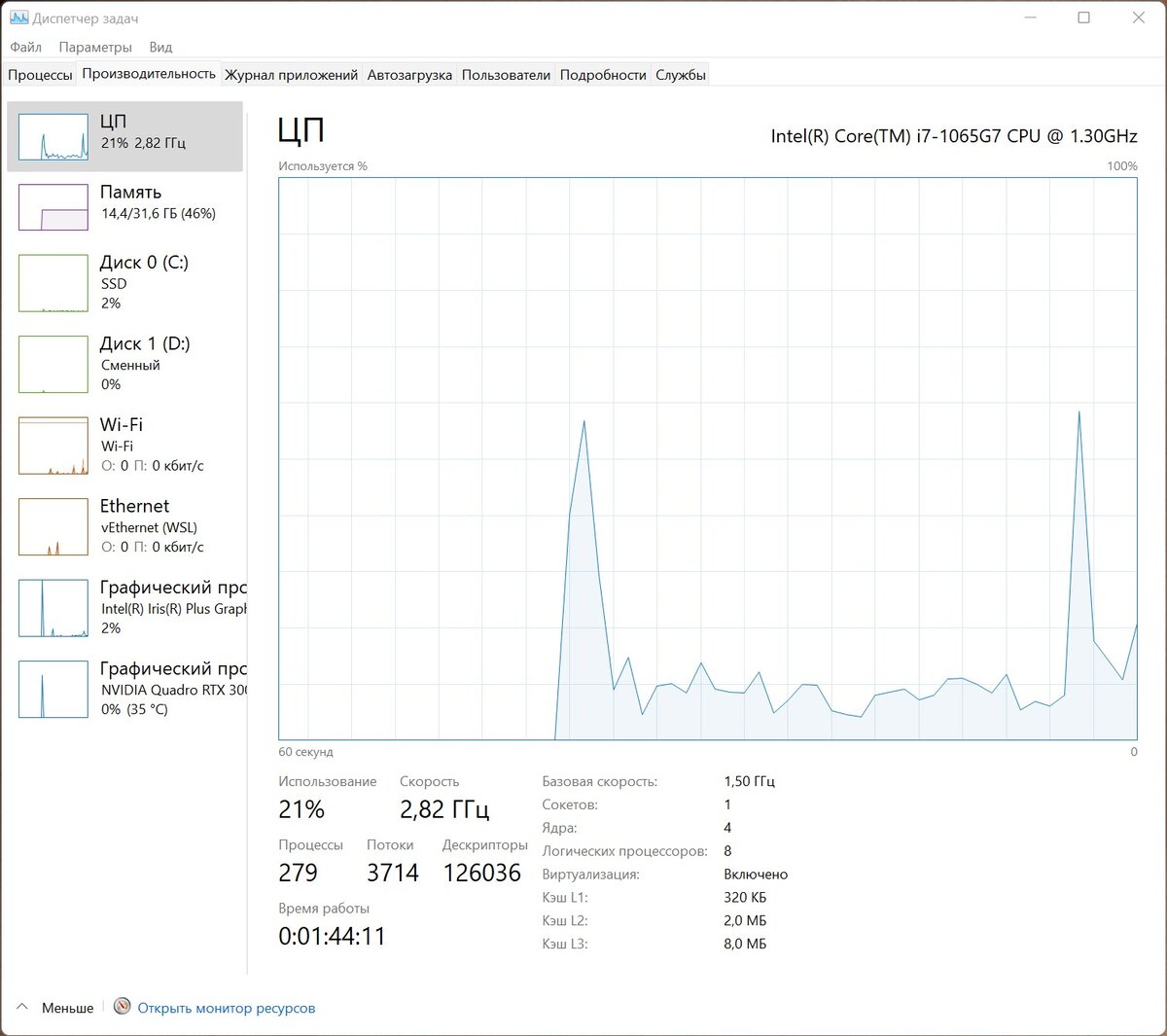Switch to the Службы tab

(x=681, y=75)
